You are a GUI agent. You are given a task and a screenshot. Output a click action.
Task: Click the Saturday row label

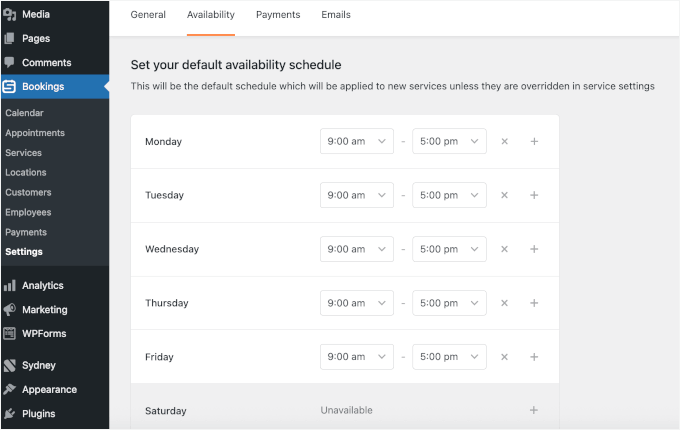pyautogui.click(x=166, y=411)
